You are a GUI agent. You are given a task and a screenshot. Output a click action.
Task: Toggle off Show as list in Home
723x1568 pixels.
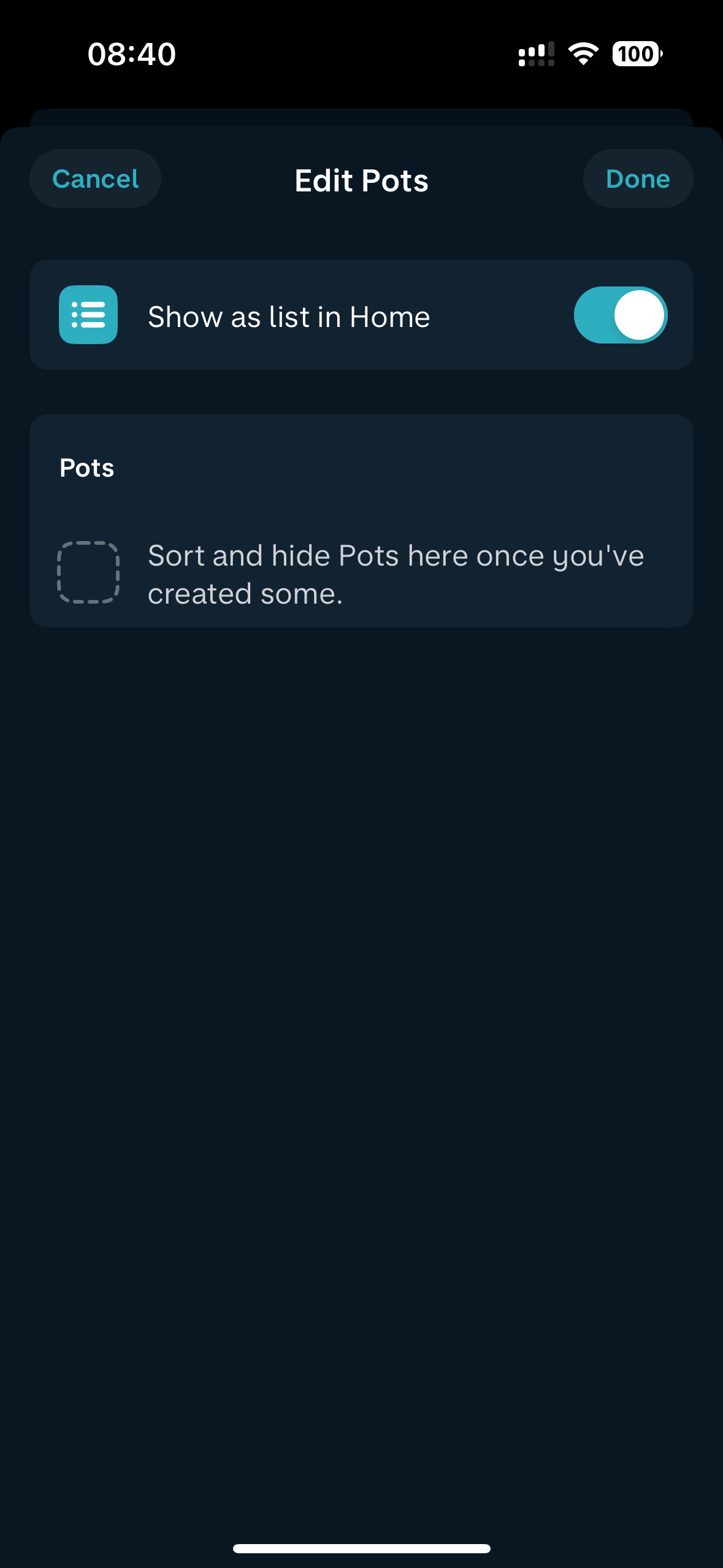point(621,315)
